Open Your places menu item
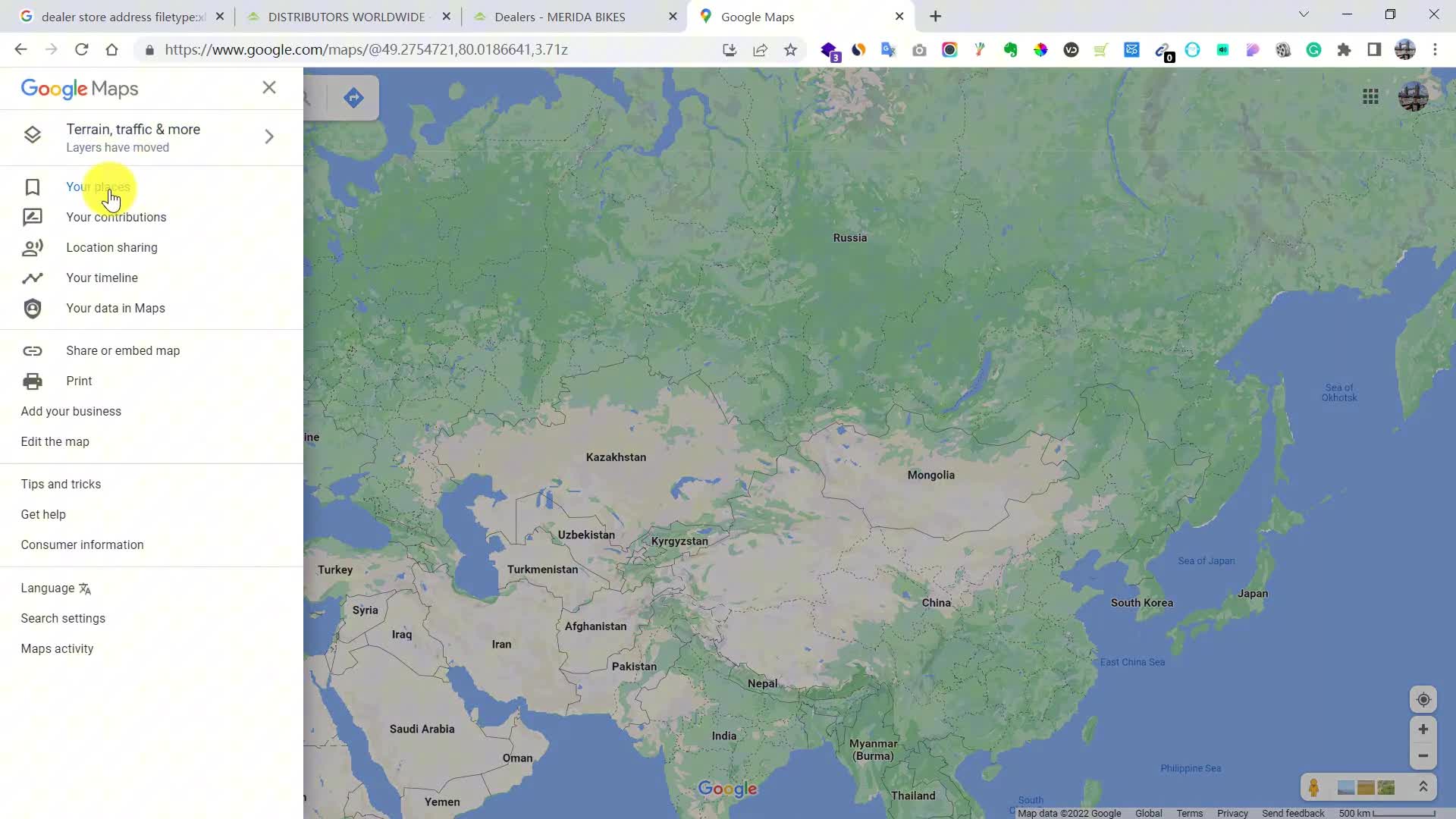Image resolution: width=1456 pixels, height=819 pixels. point(98,187)
